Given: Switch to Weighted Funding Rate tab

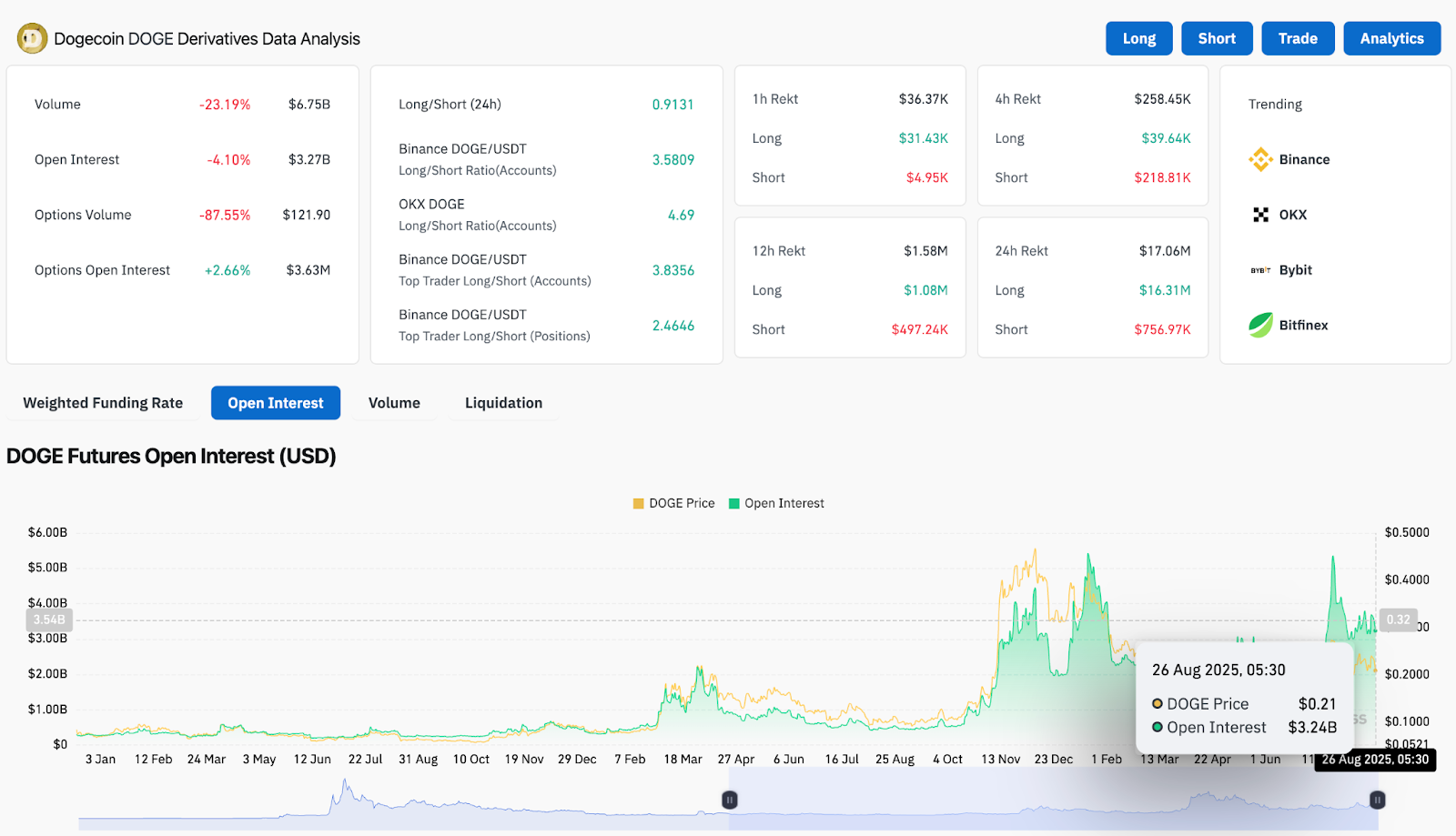Looking at the screenshot, I should (103, 403).
